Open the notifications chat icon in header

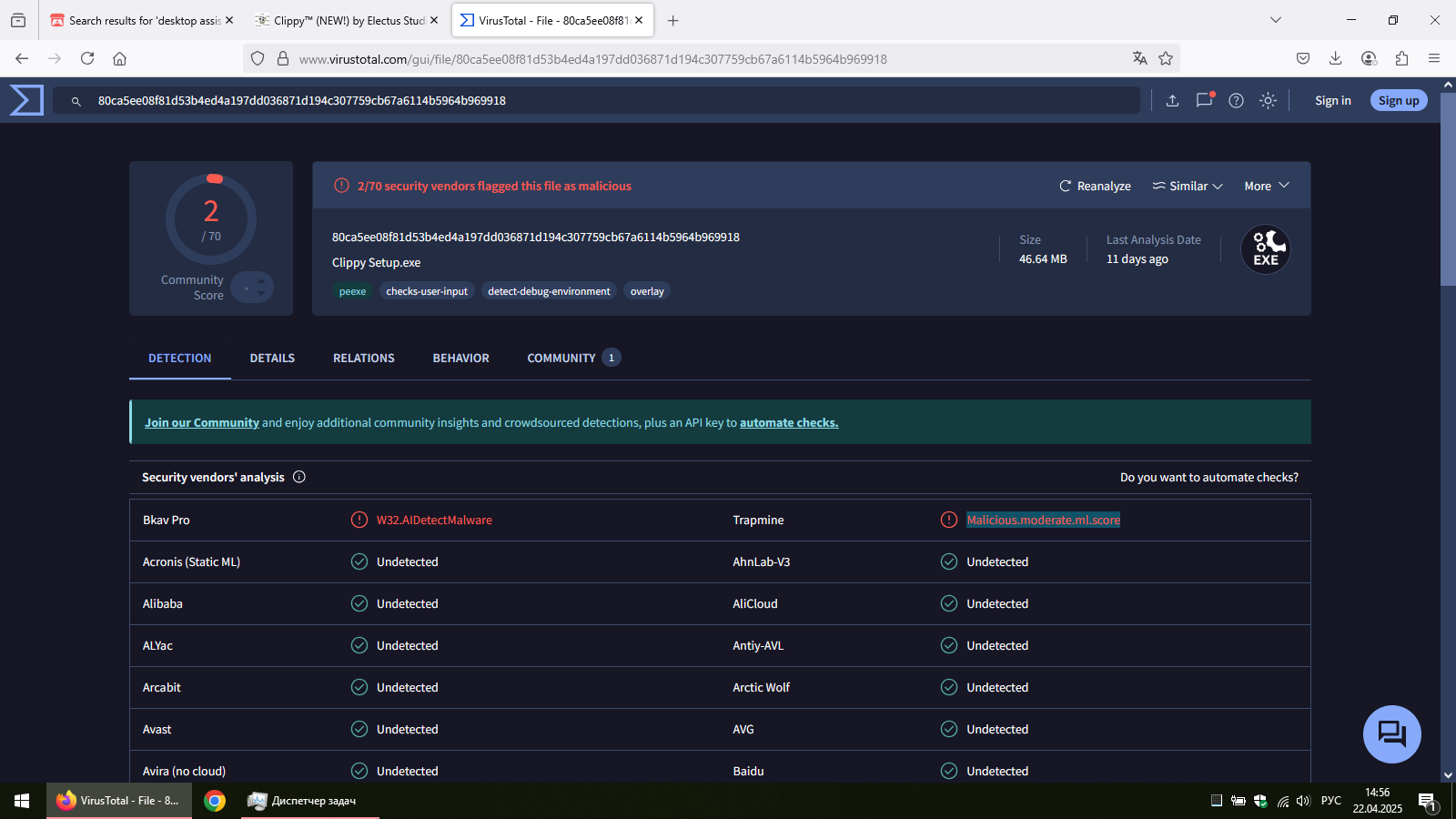click(x=1205, y=100)
